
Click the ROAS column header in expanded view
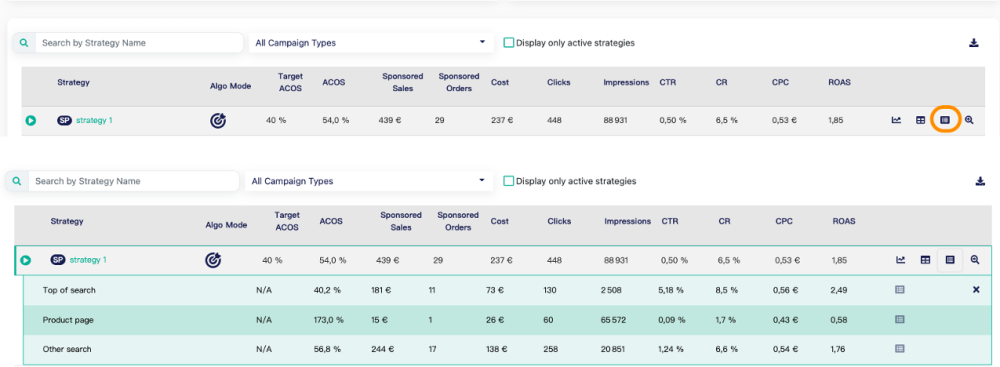(844, 221)
